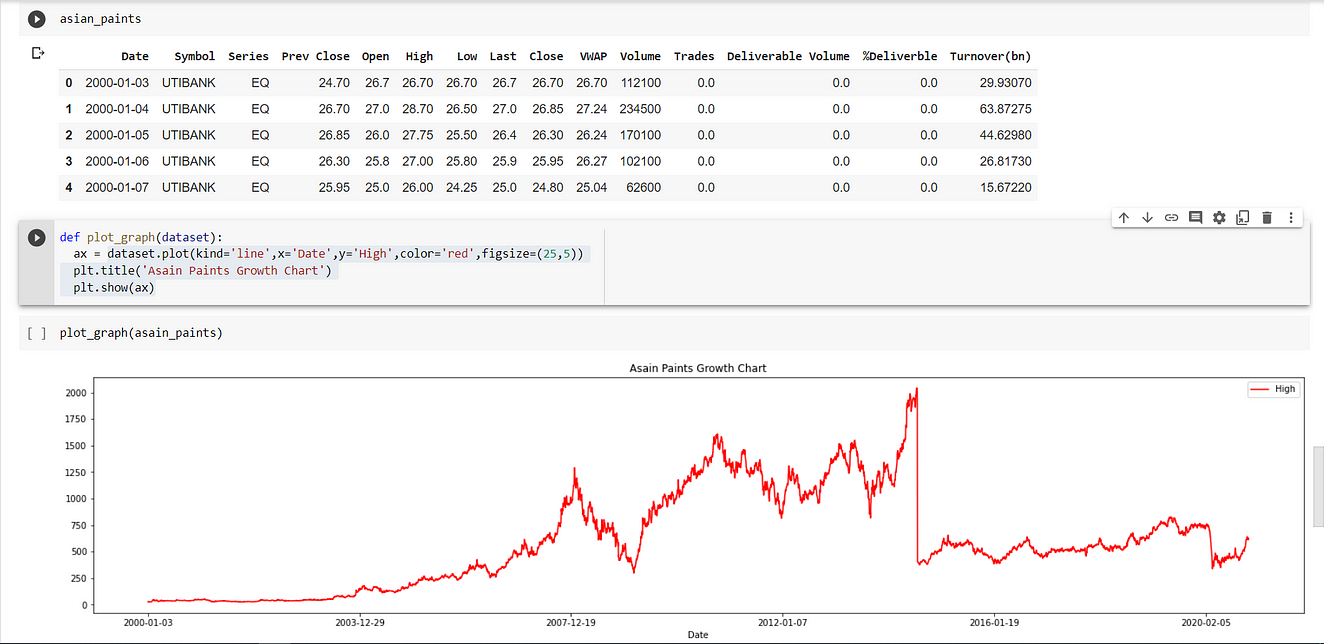Click the 'Deliverable Volume' column header
The width and height of the screenshot is (1324, 644).
point(788,57)
